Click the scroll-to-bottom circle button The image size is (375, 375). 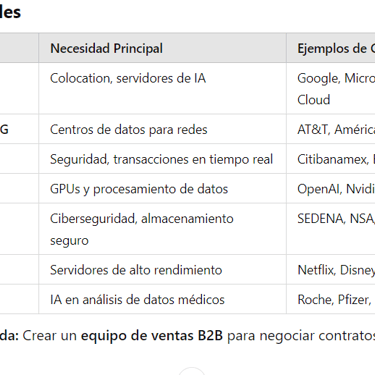click(192, 371)
